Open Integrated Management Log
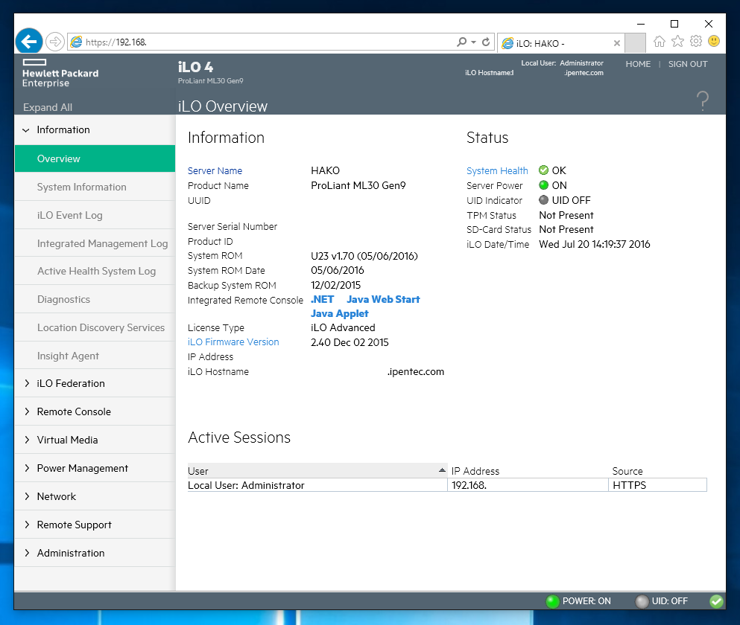Image resolution: width=740 pixels, height=625 pixels. point(95,243)
